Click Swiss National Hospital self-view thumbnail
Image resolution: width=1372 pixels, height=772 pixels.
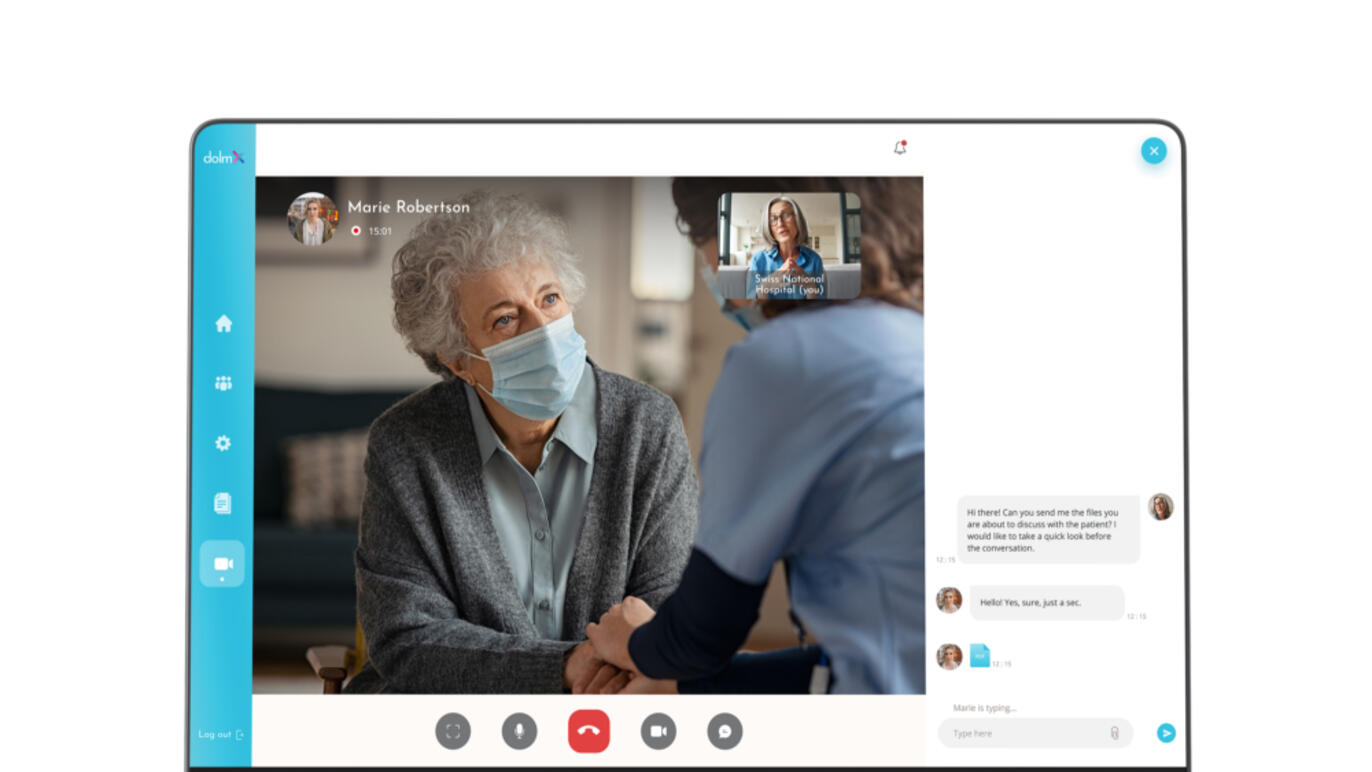(x=789, y=245)
